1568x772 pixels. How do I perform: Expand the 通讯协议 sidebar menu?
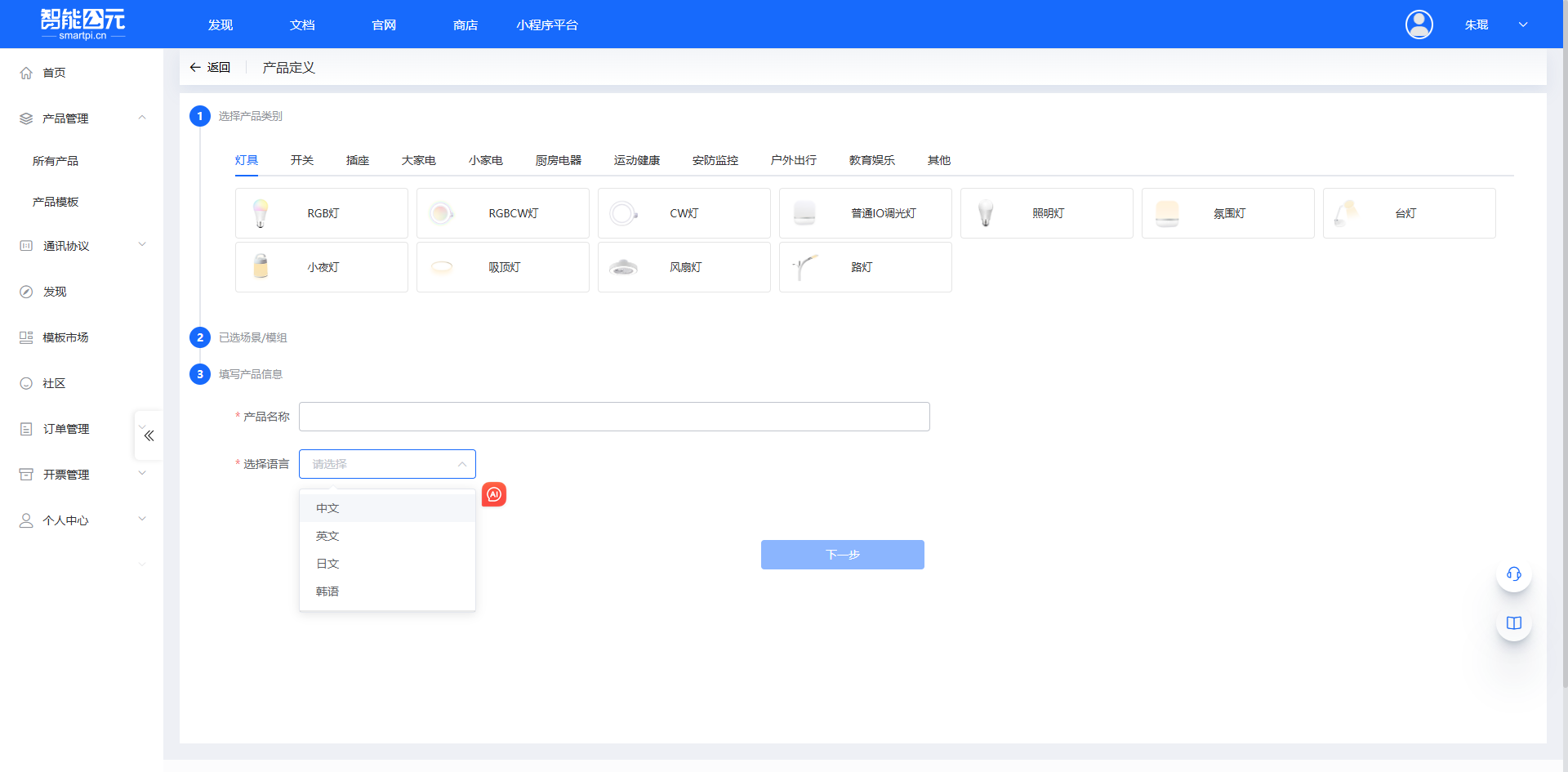click(x=82, y=246)
